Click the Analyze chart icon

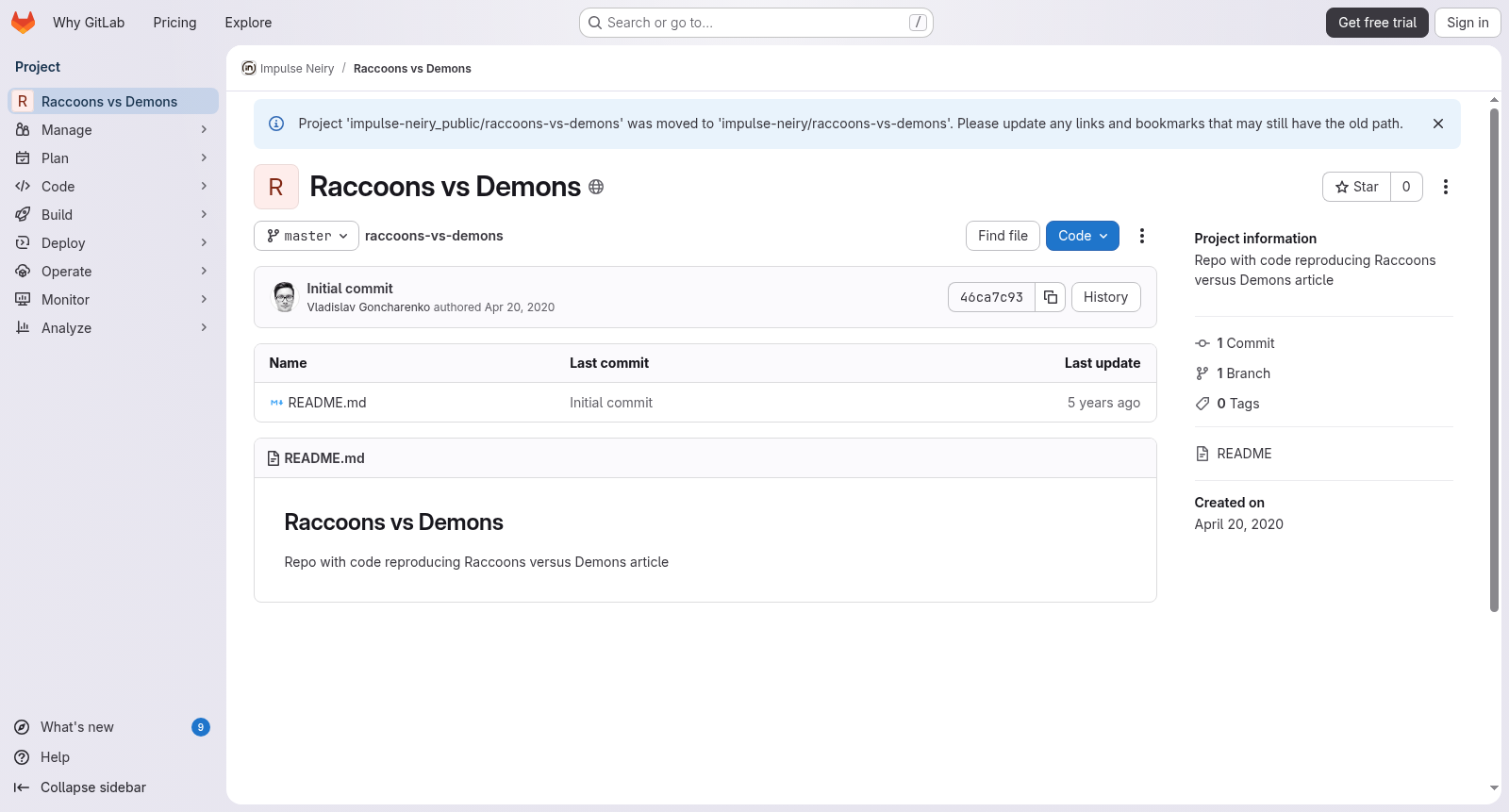23,328
